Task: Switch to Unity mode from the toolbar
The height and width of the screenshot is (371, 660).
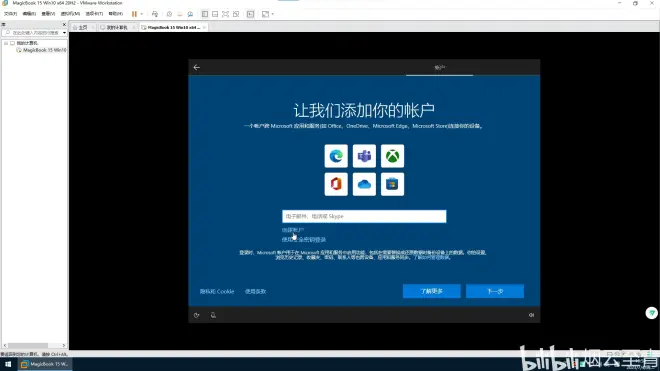Action: tap(236, 14)
